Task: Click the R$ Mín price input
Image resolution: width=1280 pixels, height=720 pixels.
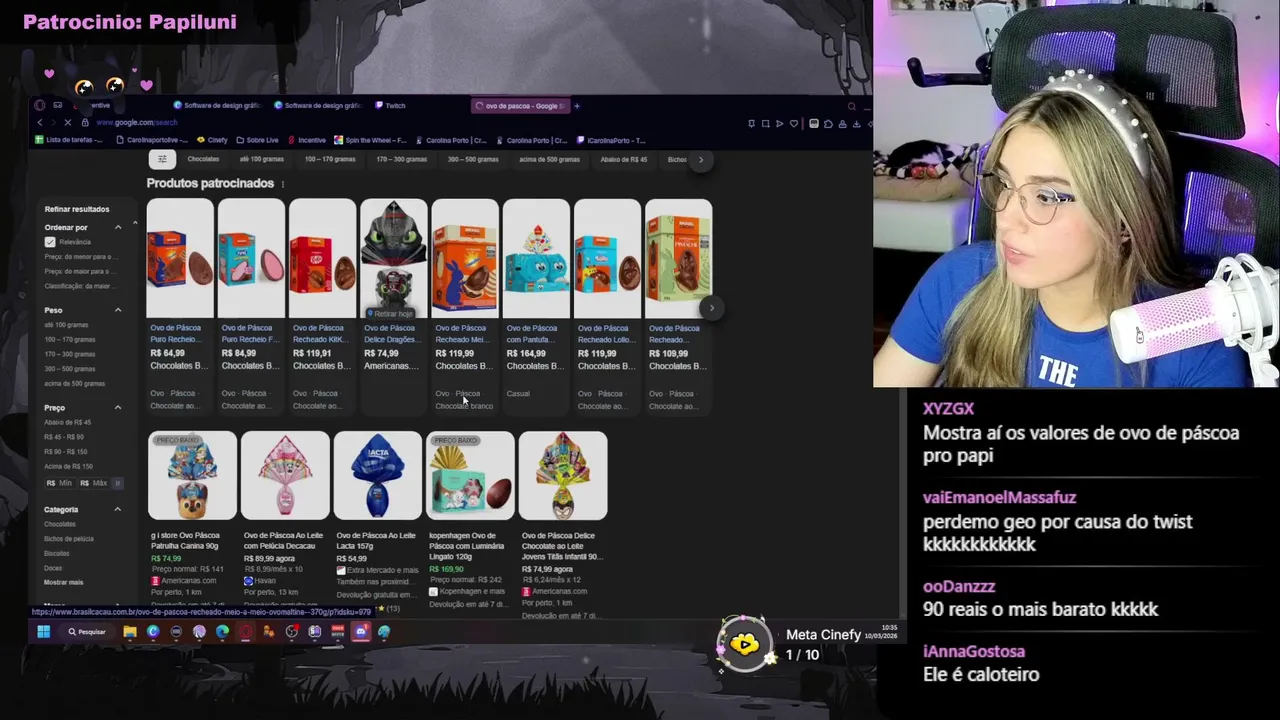Action: pyautogui.click(x=60, y=483)
